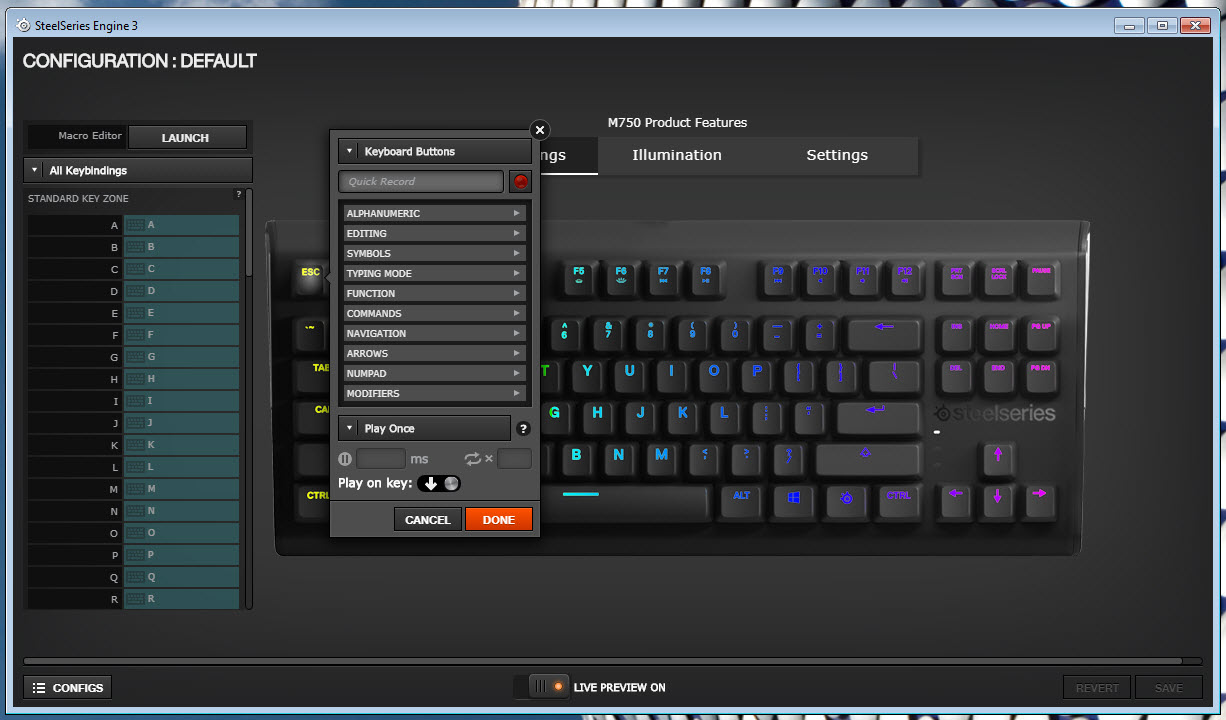Choose the HOME key on the keyboard image

pos(998,333)
